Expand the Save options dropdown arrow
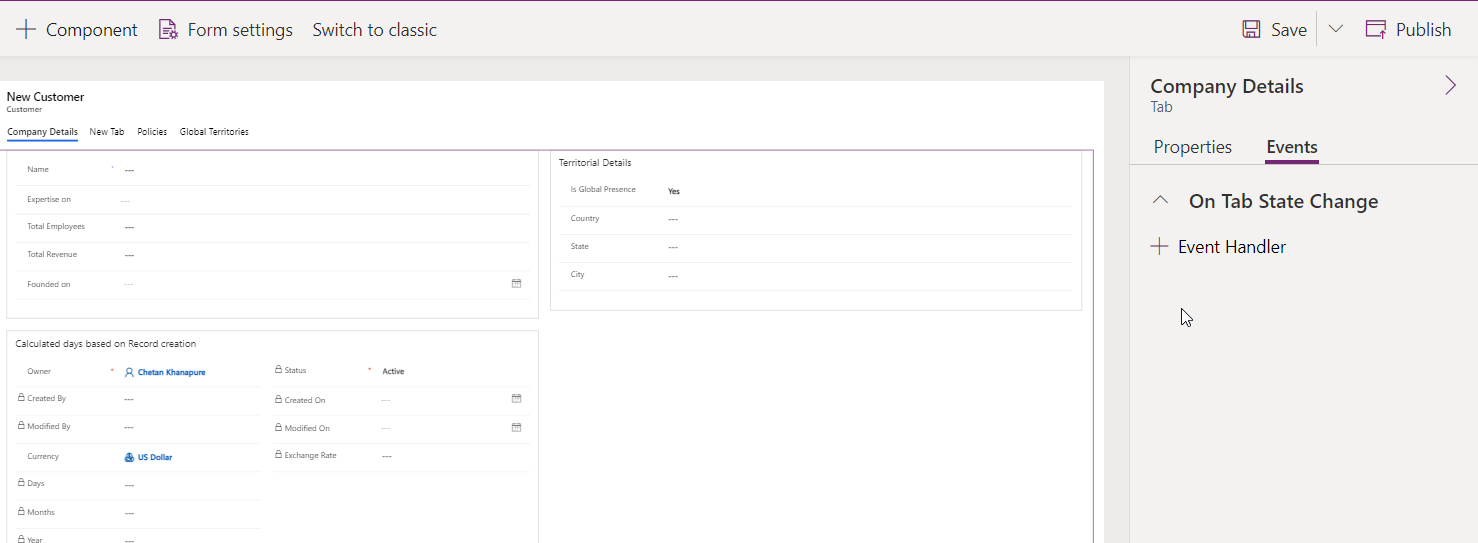 [1335, 30]
